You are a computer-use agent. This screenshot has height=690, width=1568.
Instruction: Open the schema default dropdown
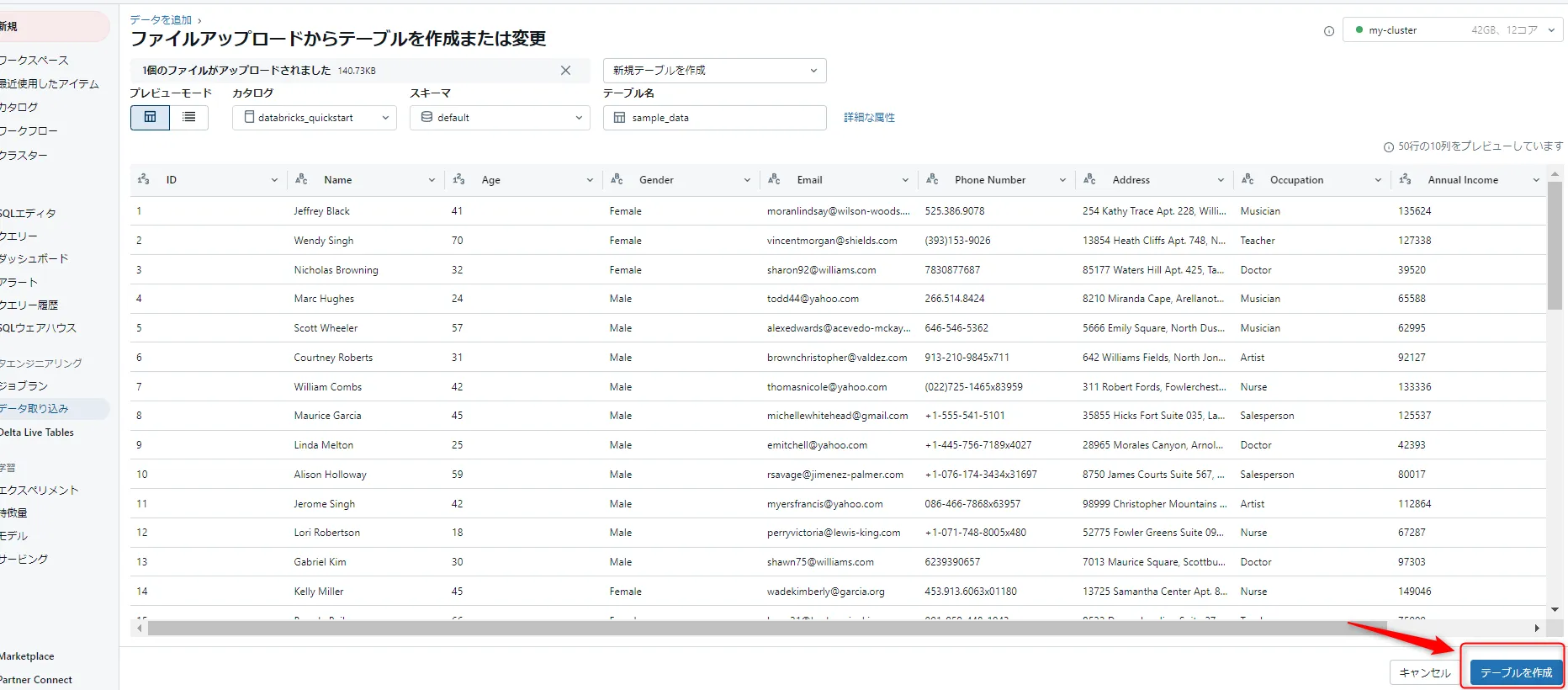(500, 118)
